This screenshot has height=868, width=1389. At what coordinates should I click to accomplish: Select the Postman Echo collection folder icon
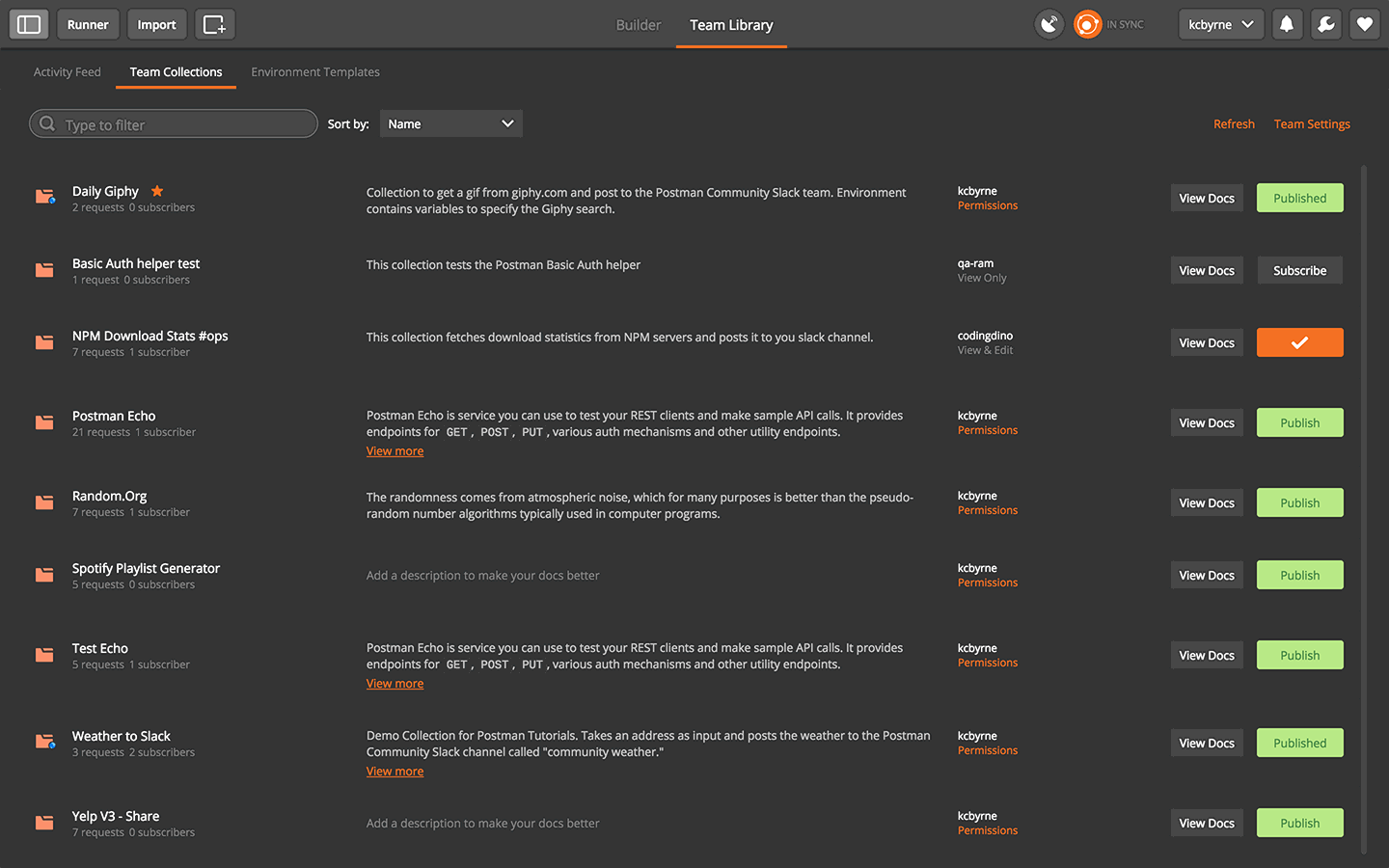44,422
